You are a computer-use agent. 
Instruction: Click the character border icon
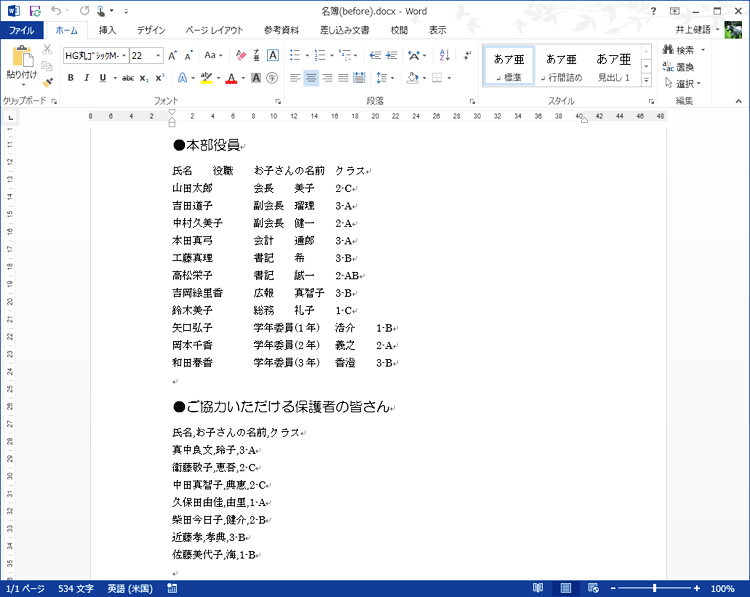click(273, 55)
